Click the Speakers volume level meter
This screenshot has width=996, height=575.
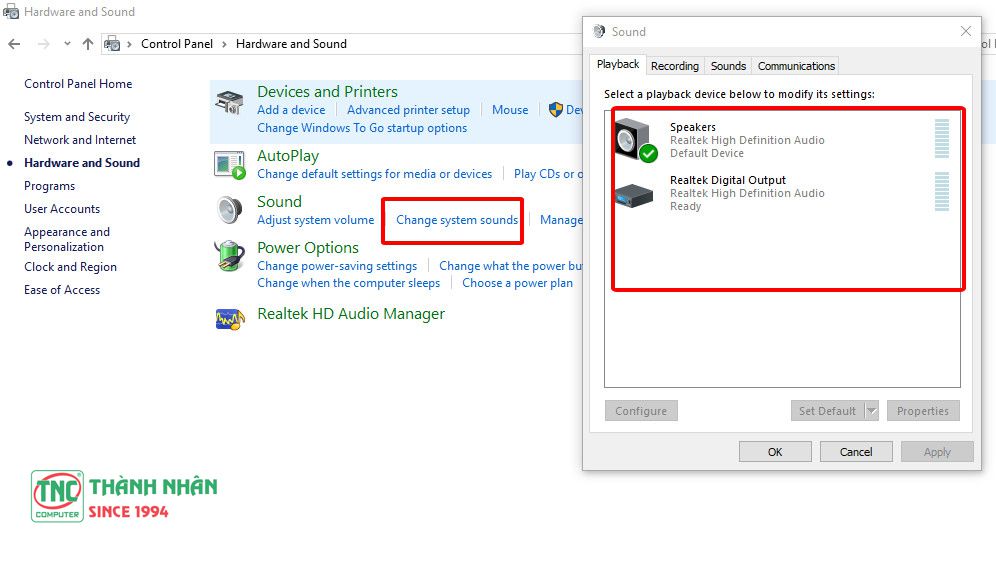coord(942,139)
